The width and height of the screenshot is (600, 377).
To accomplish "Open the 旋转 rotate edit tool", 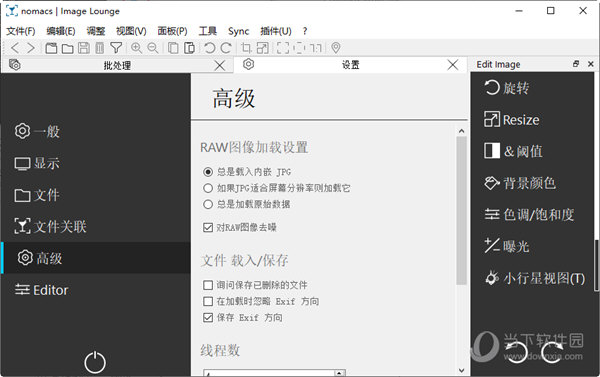I will point(506,88).
